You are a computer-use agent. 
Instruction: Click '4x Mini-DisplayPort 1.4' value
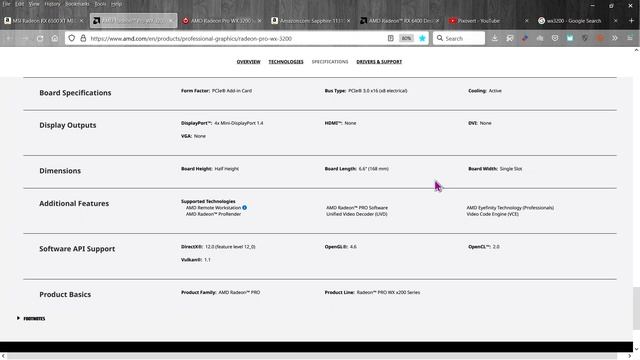pos(239,123)
